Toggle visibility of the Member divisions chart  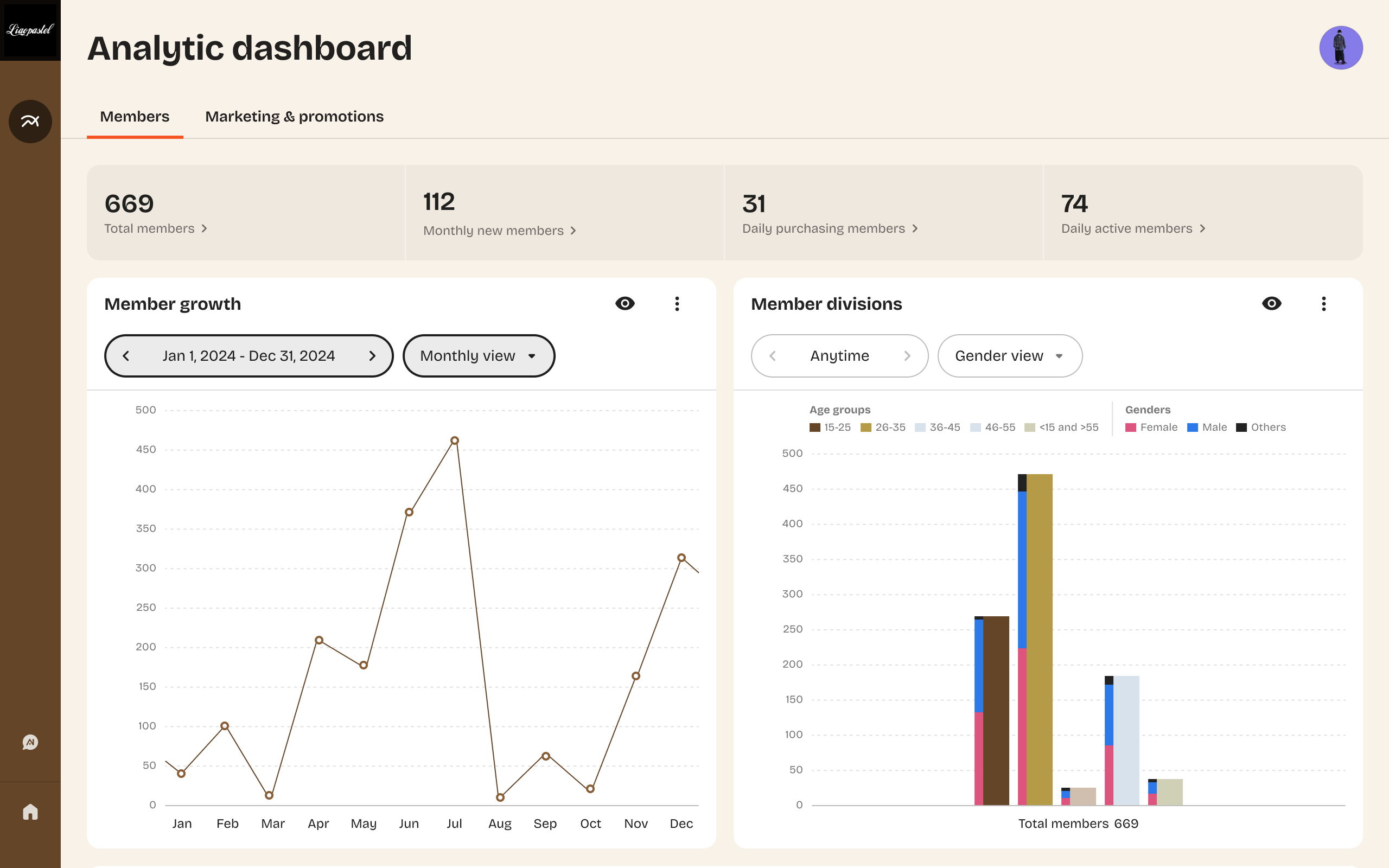point(1271,304)
